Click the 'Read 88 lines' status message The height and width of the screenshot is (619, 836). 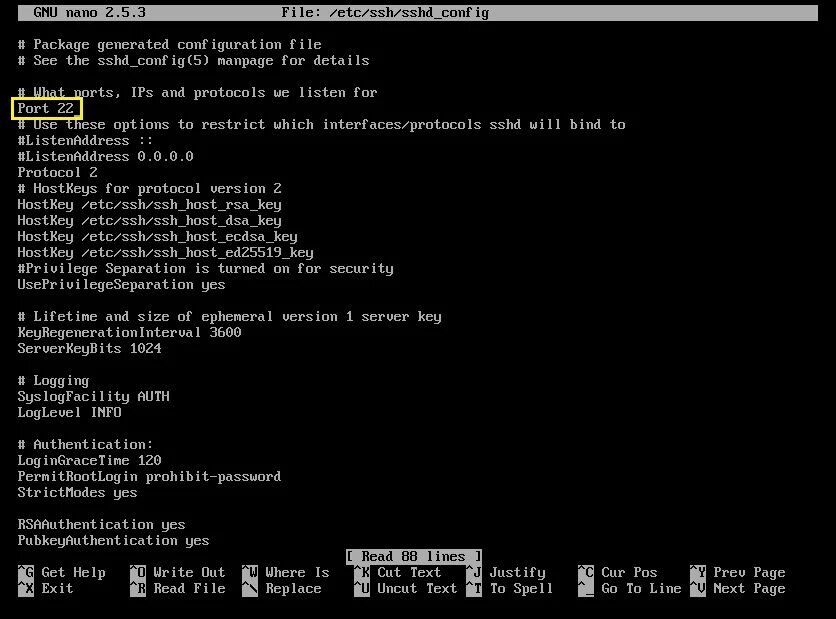[x=414, y=557]
